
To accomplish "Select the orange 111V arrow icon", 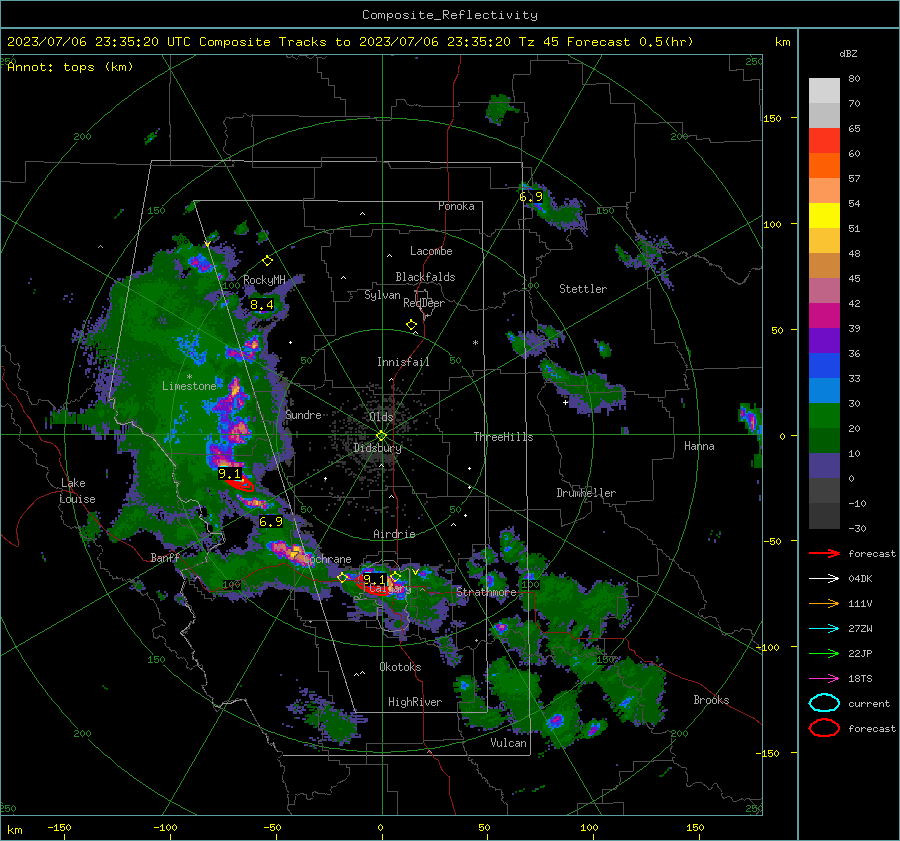I will tap(824, 603).
